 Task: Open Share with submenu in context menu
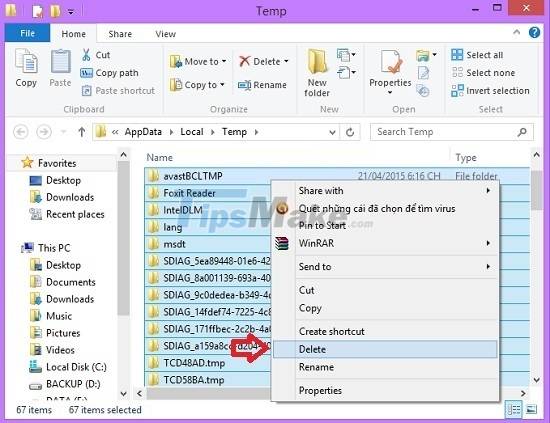[385, 191]
